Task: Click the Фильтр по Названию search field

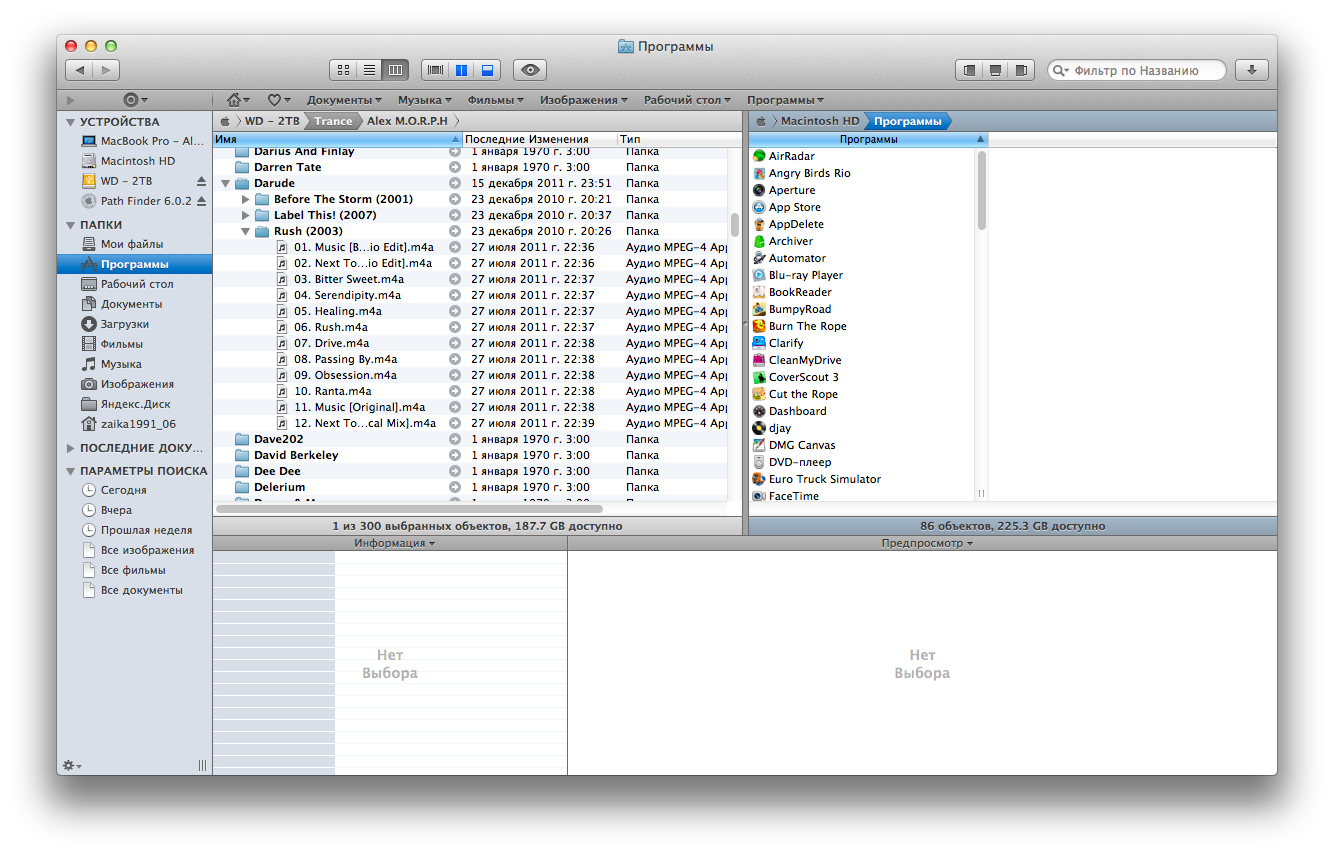Action: click(1142, 70)
